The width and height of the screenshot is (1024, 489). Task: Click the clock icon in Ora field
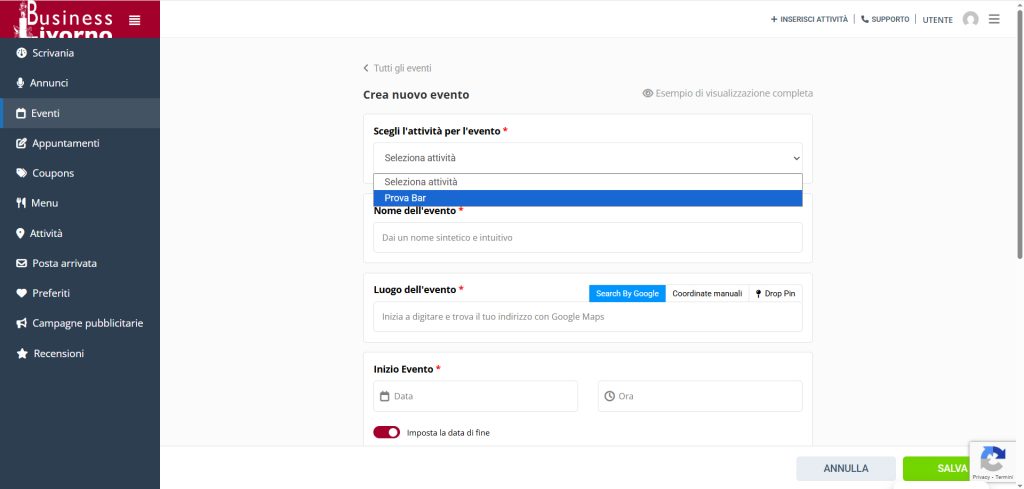point(609,396)
